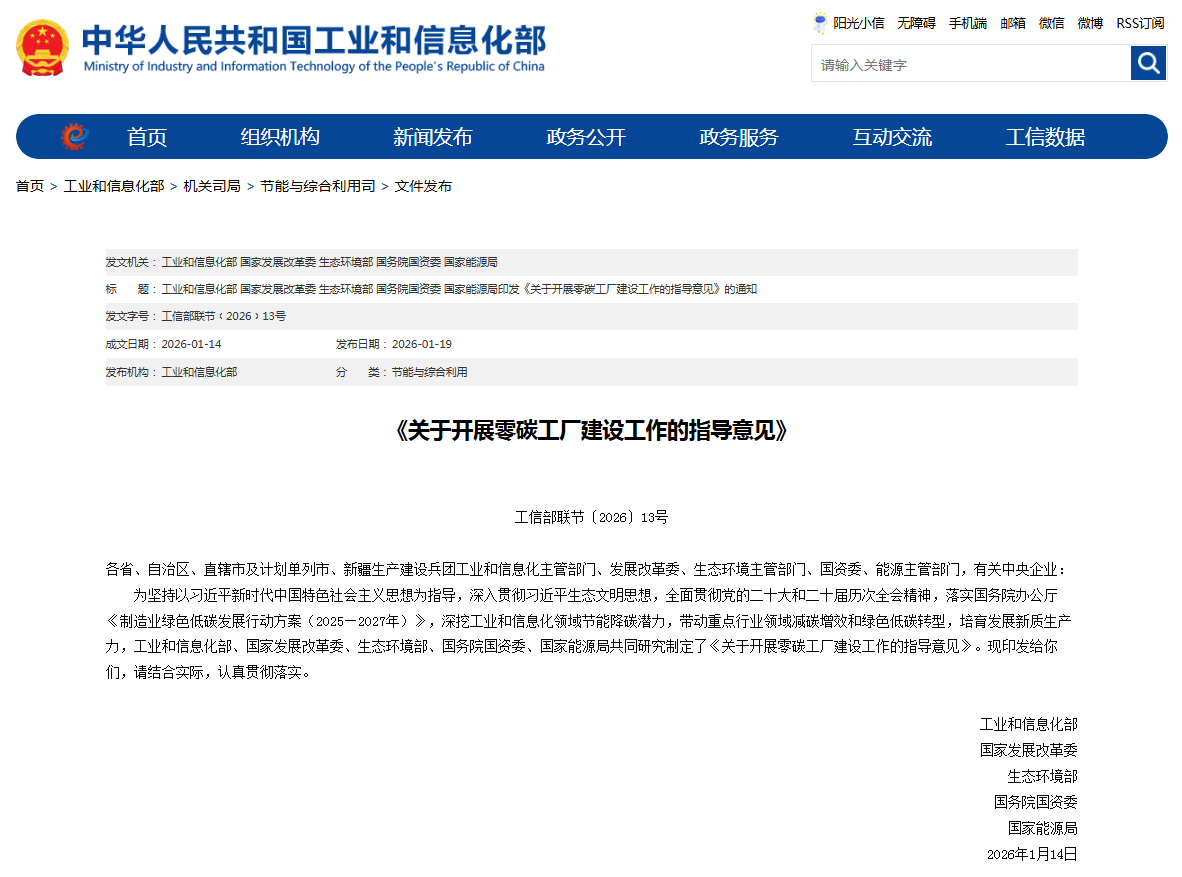This screenshot has height=877, width=1182.
Task: Open the 组织机构 navigation menu
Action: [x=278, y=137]
